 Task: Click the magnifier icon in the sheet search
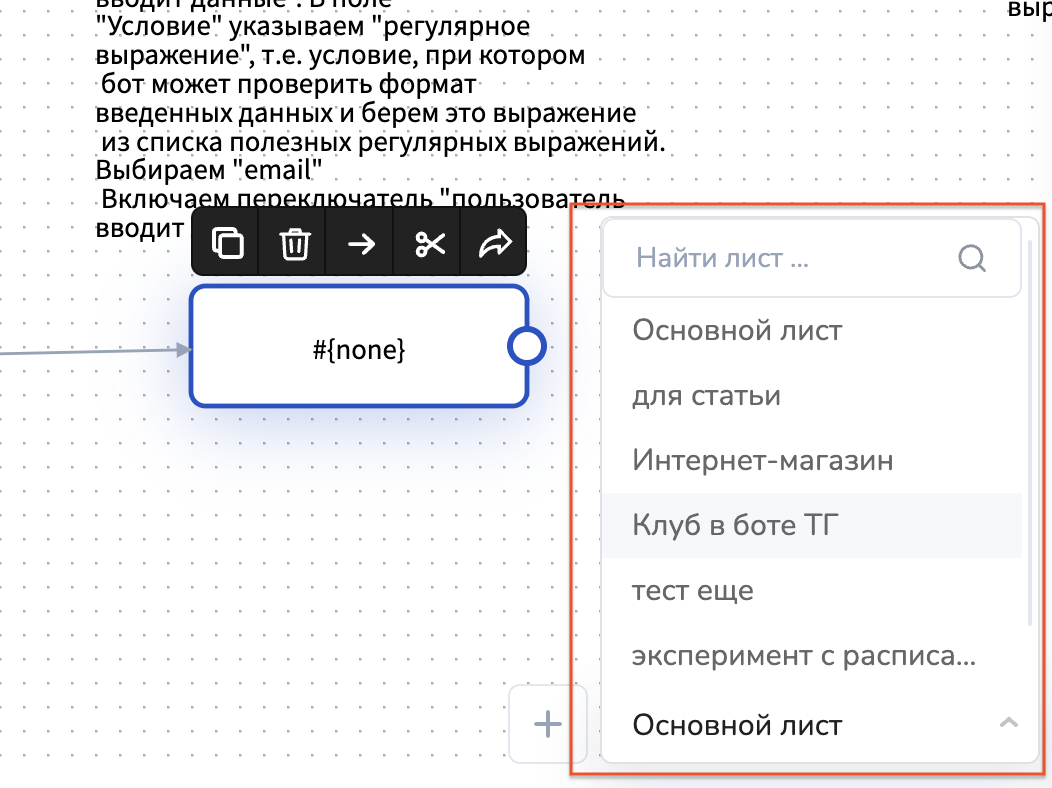(x=972, y=259)
